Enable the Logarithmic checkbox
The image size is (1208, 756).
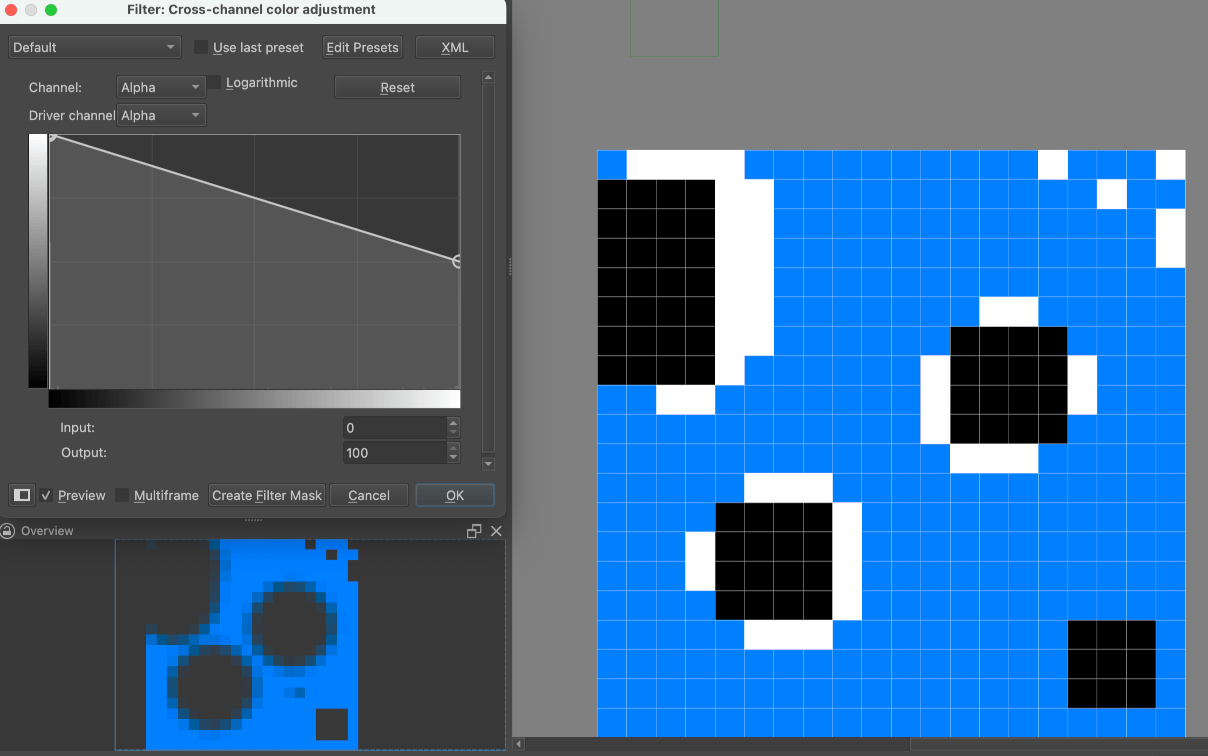click(x=214, y=83)
